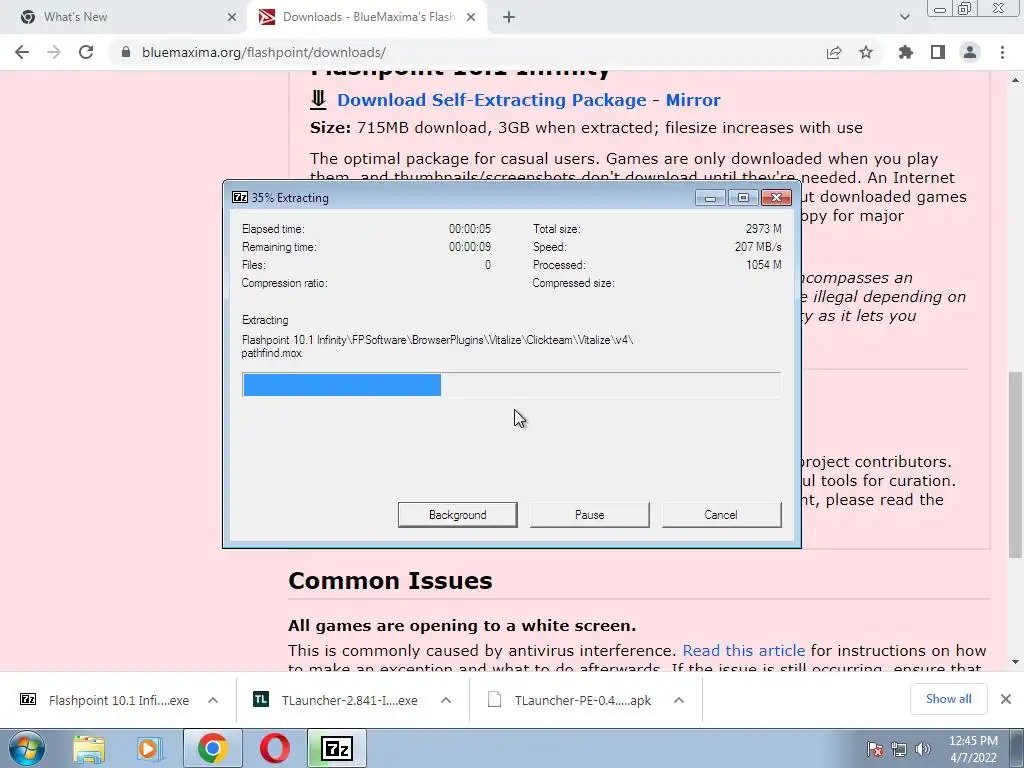The height and width of the screenshot is (768, 1024).
Task: Click Background button in 7-Zip dialog
Action: tap(457, 515)
